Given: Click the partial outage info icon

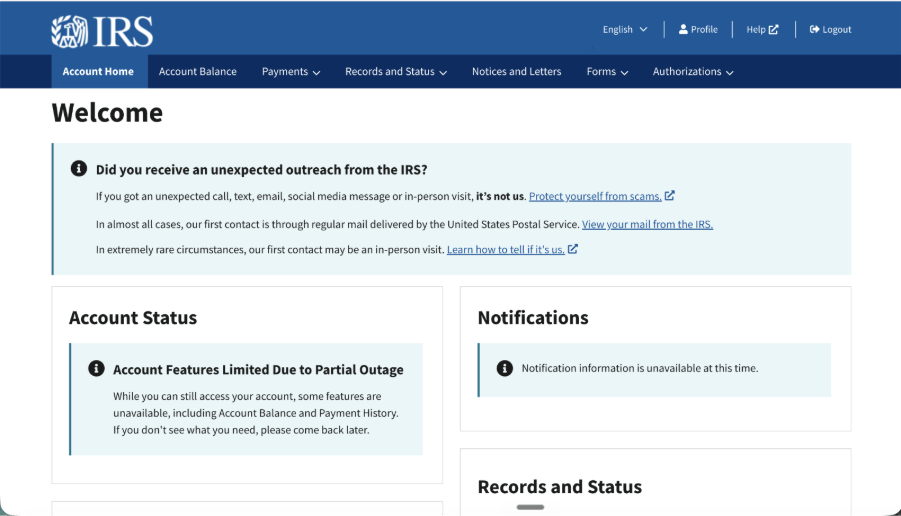Looking at the screenshot, I should [x=97, y=368].
